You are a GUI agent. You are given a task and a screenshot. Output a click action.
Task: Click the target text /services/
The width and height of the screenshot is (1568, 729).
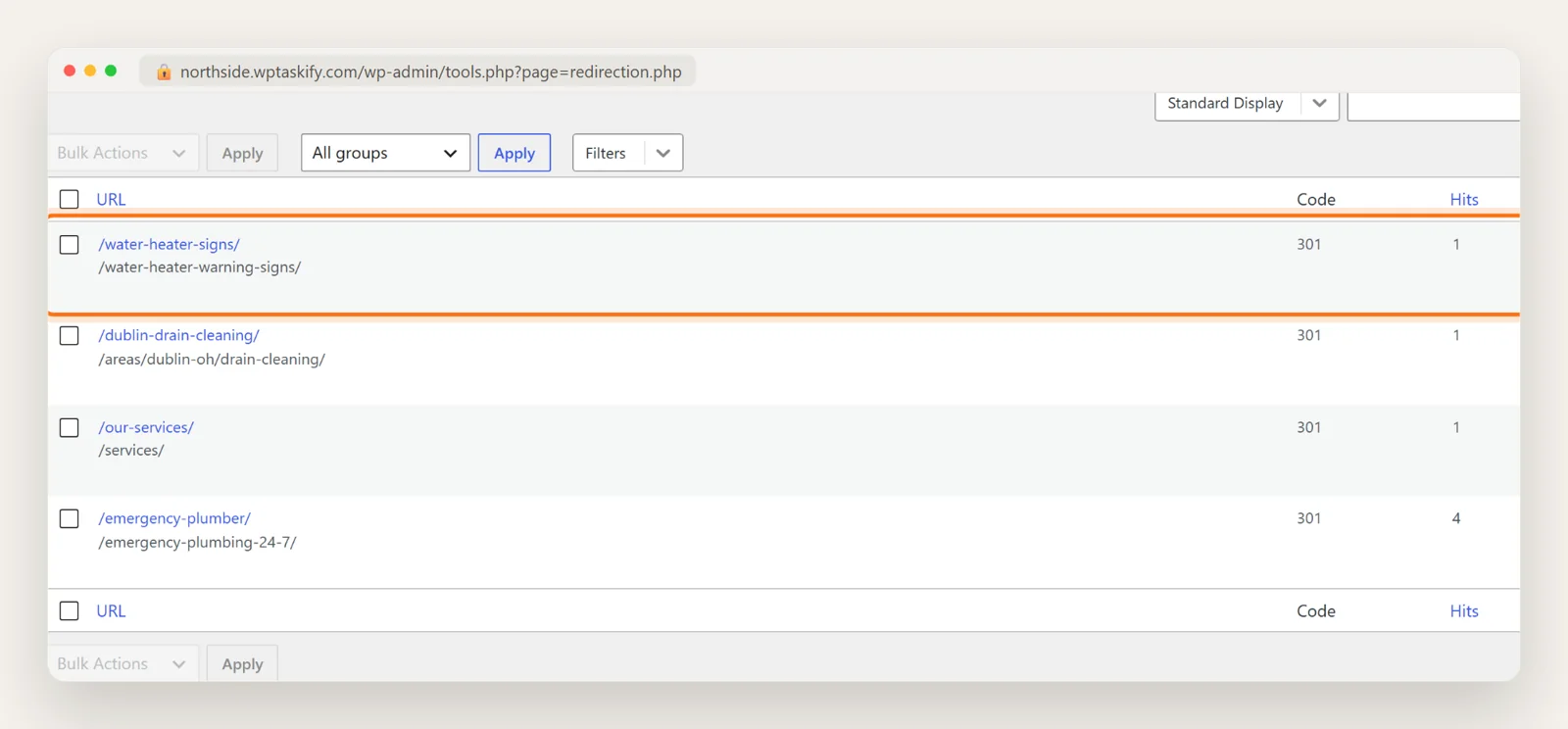131,451
